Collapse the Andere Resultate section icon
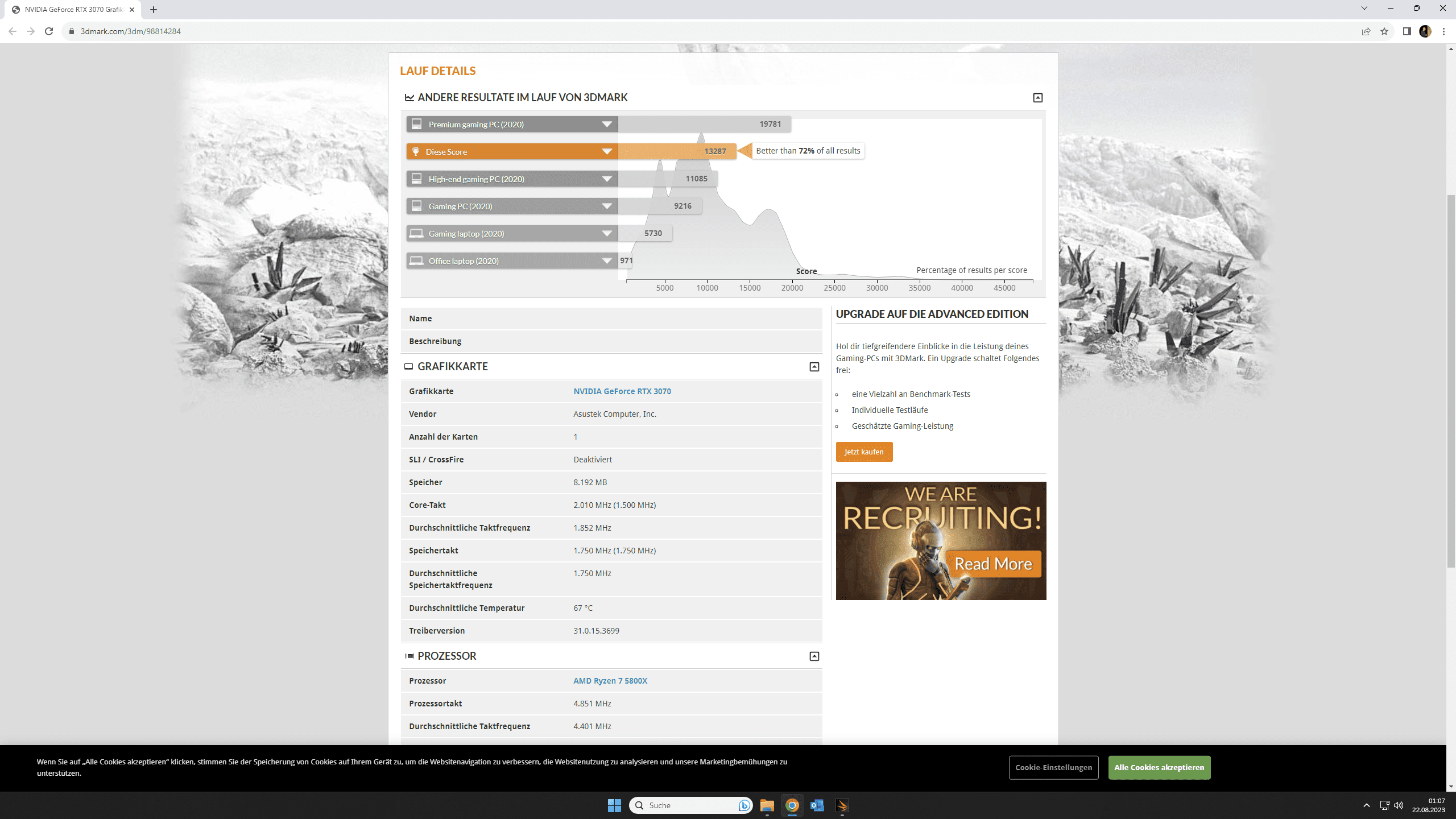This screenshot has height=819, width=1456. pos(1037,98)
